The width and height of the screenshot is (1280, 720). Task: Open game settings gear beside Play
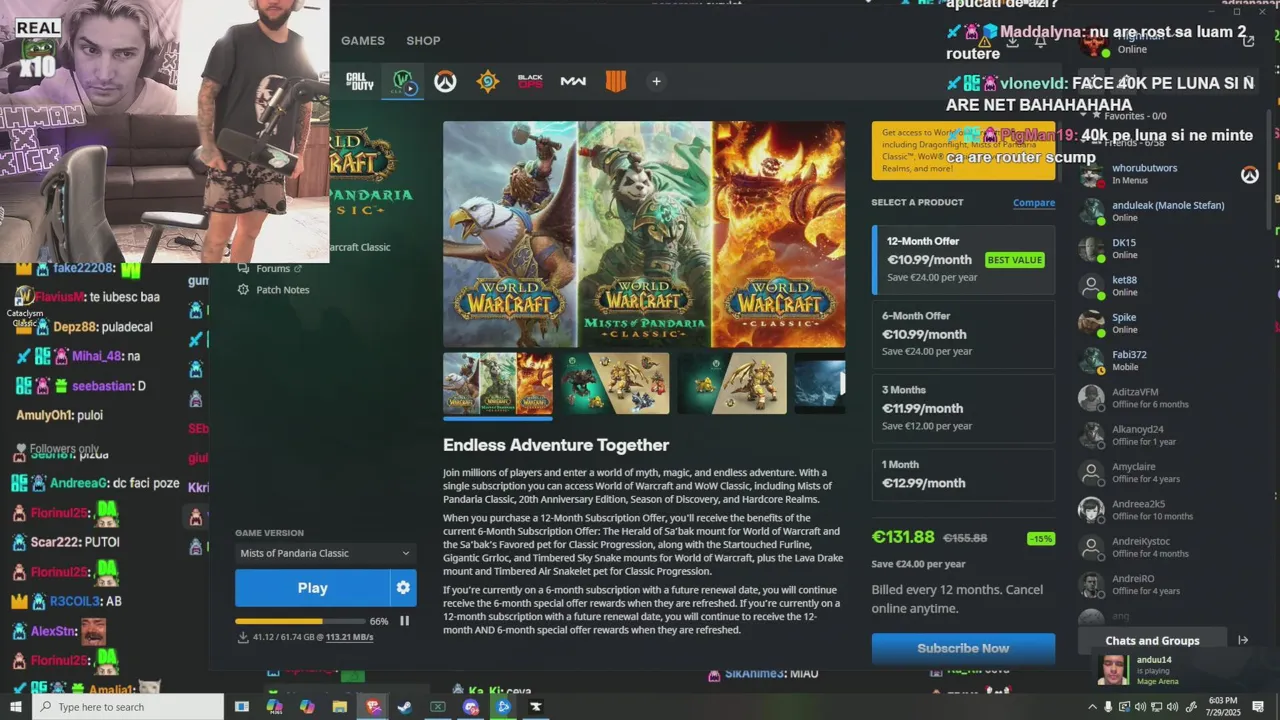(x=403, y=588)
